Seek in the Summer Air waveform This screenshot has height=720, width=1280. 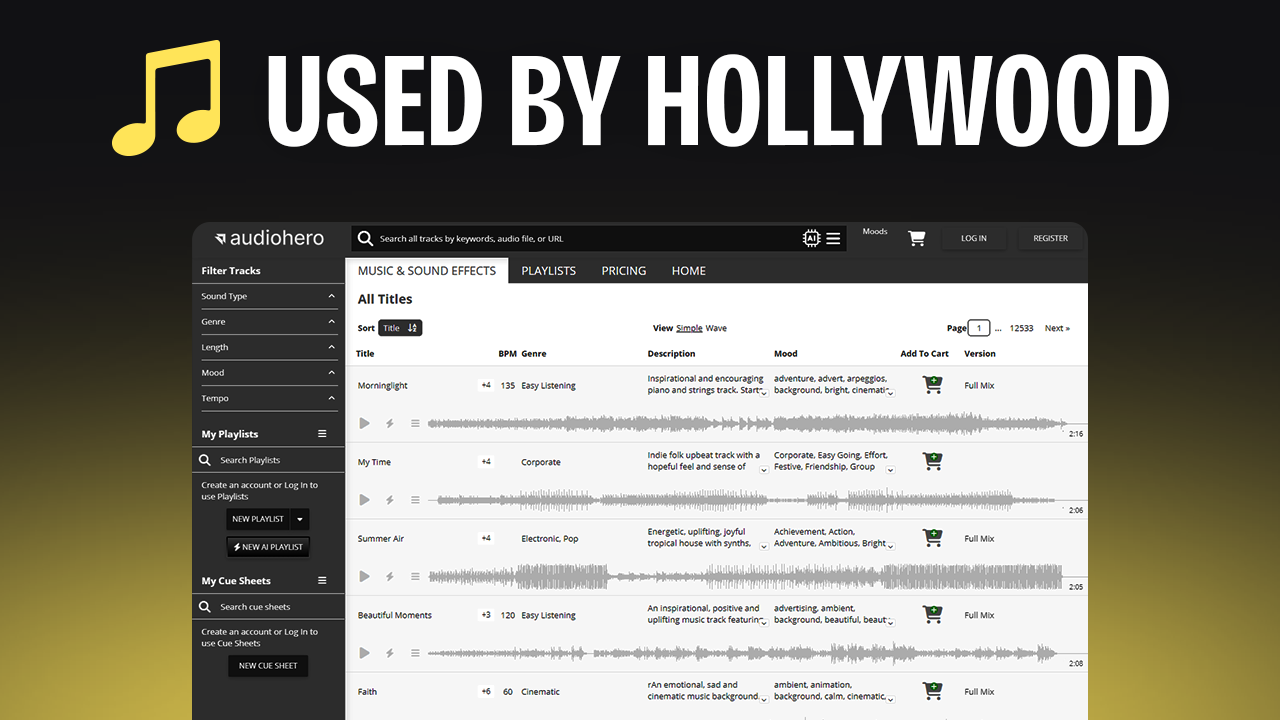pos(747,576)
